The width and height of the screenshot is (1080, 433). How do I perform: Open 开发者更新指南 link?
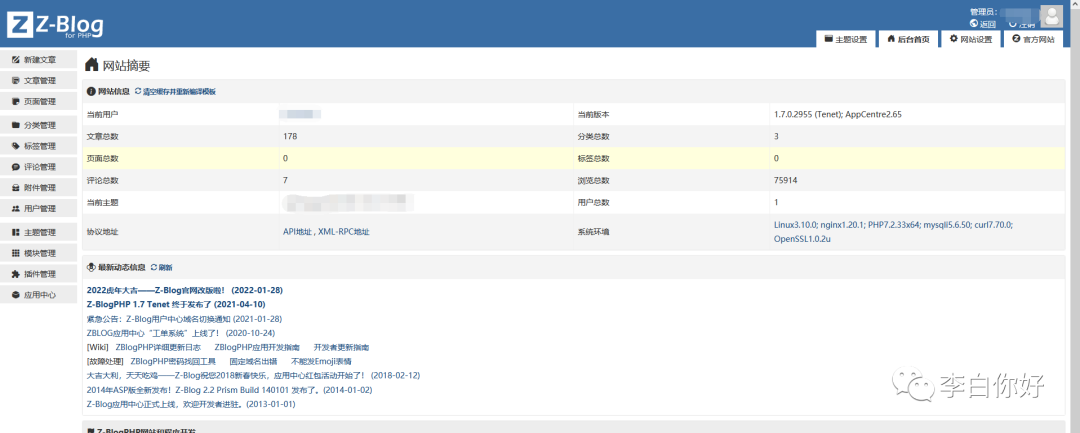[x=341, y=348]
